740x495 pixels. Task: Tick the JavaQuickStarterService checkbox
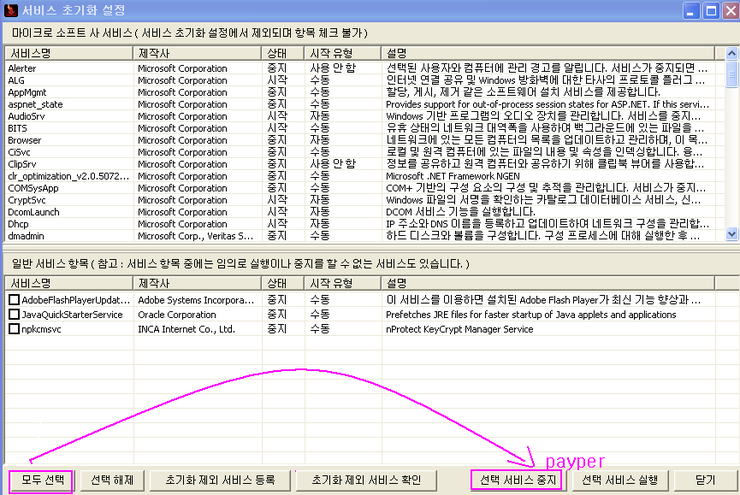(14, 314)
